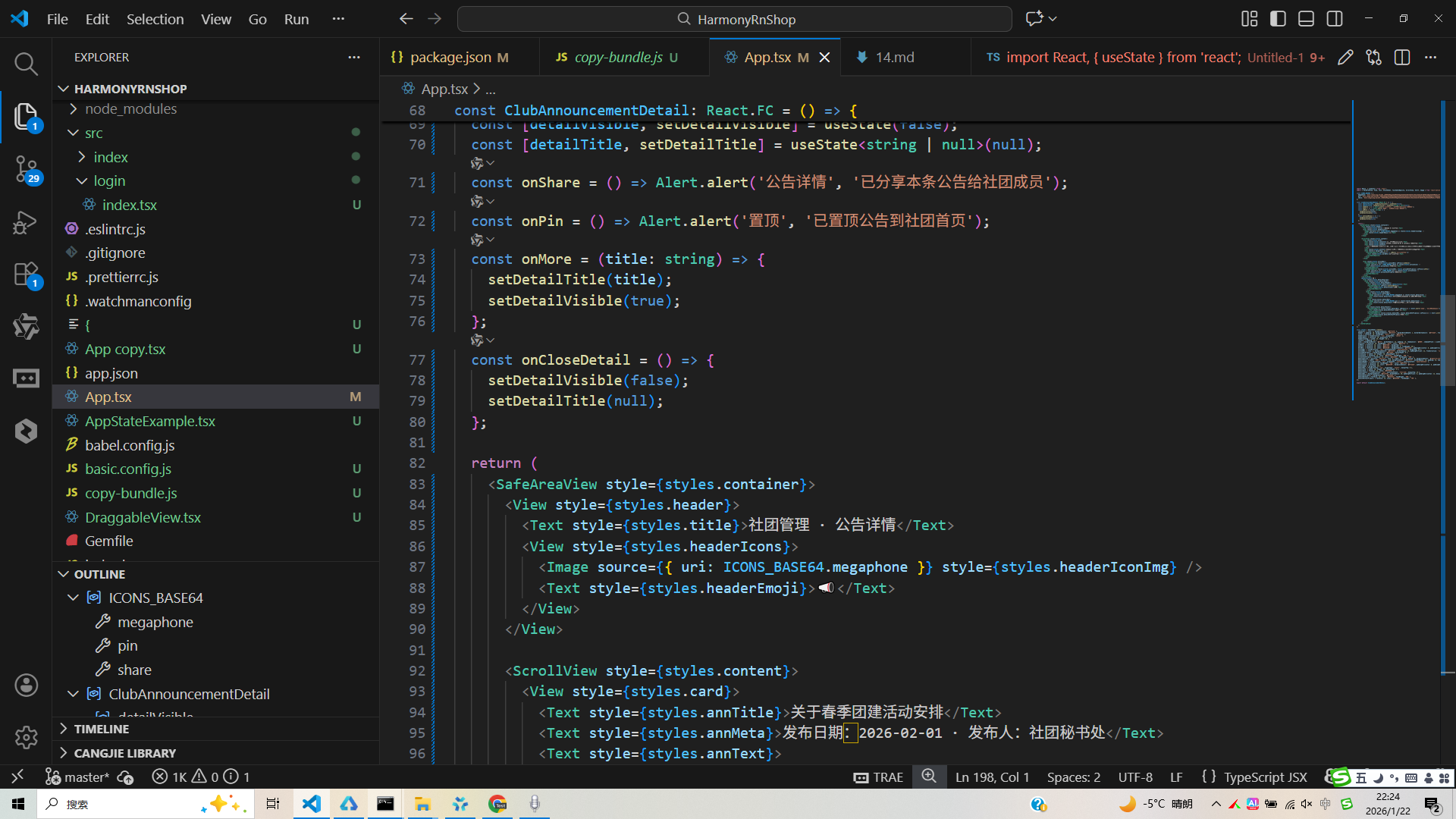Collapse ICONS_BASE64 in the outline
1456x819 pixels.
tap(74, 598)
